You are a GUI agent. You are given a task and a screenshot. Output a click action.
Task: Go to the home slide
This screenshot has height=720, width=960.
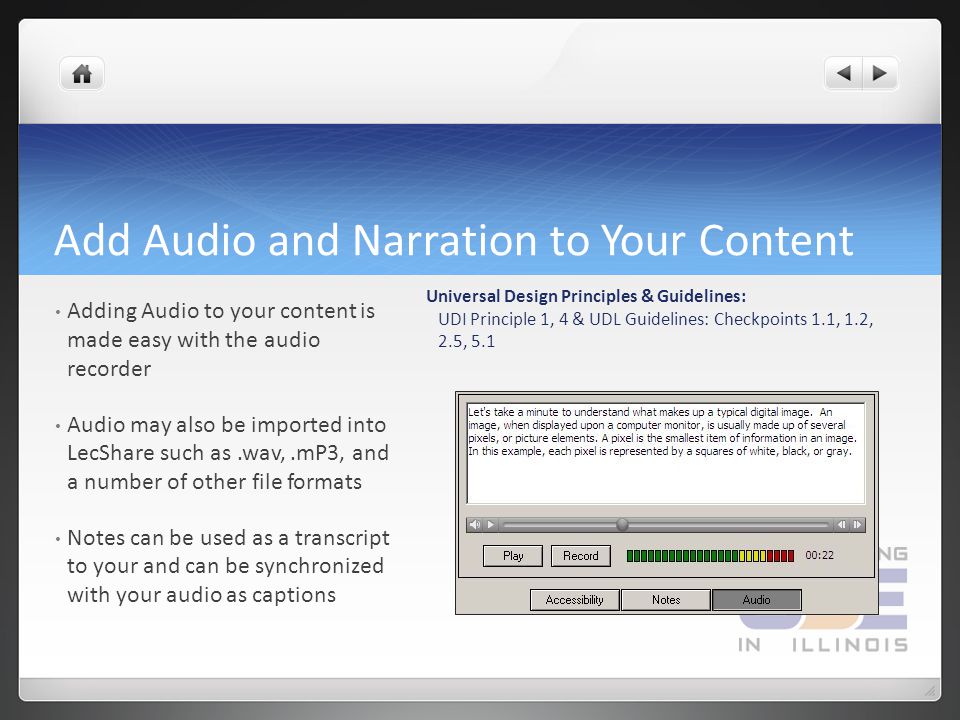click(82, 74)
